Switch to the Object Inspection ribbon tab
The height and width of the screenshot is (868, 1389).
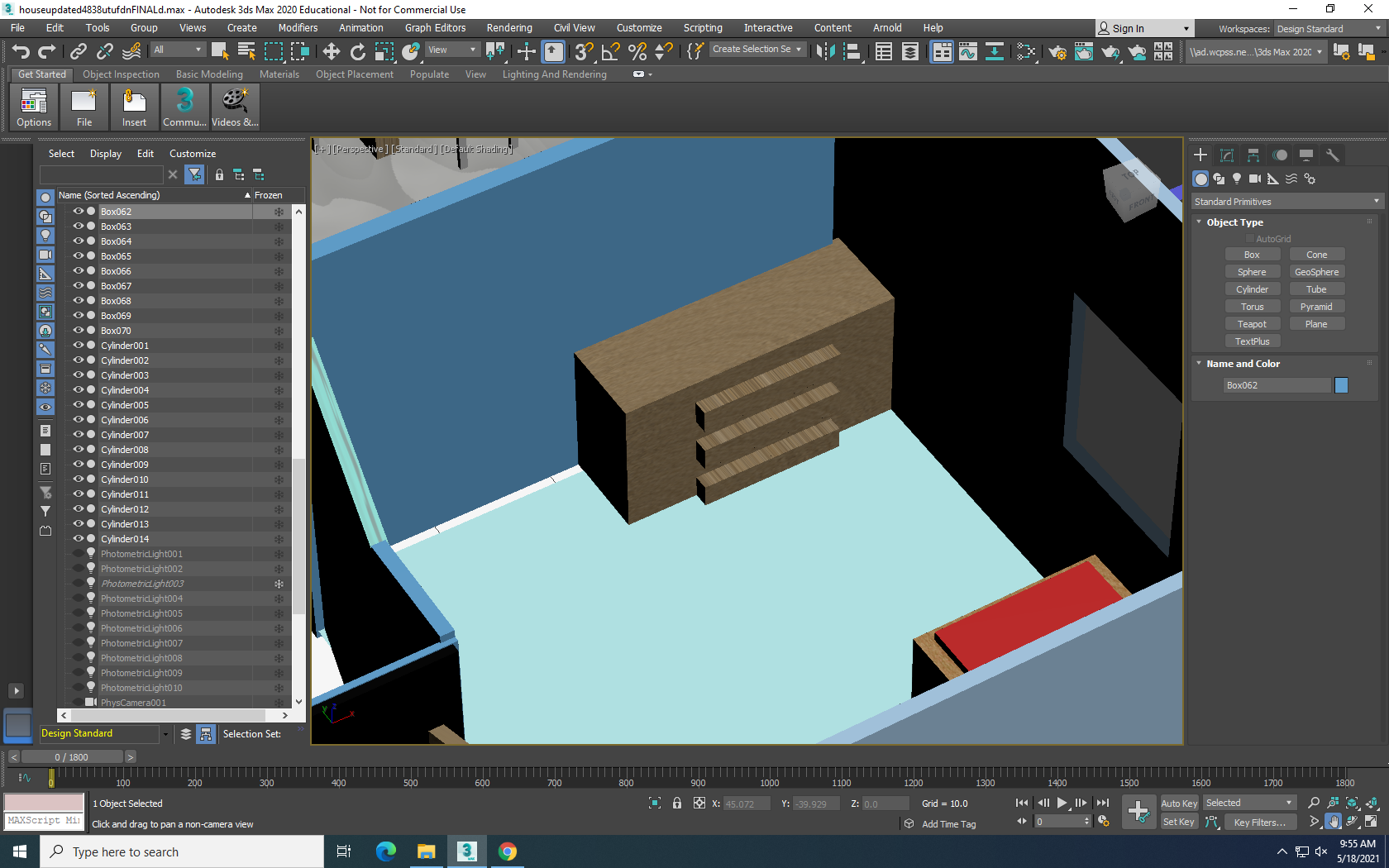(121, 74)
